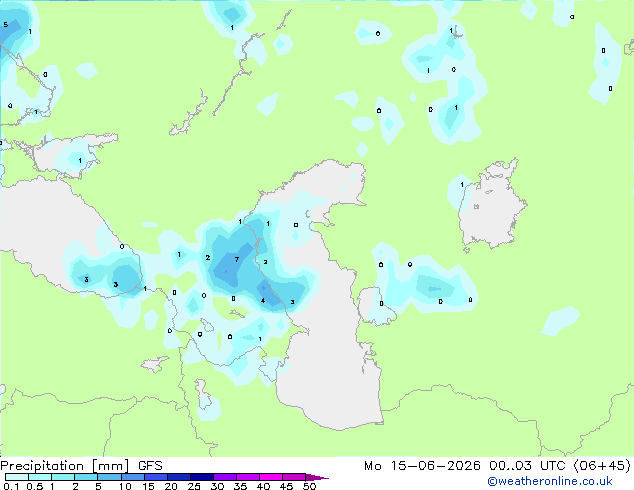Viewport: 634px width, 490px height.
Task: Click the 2–5 mm legend swatch
Action: pos(86,477)
